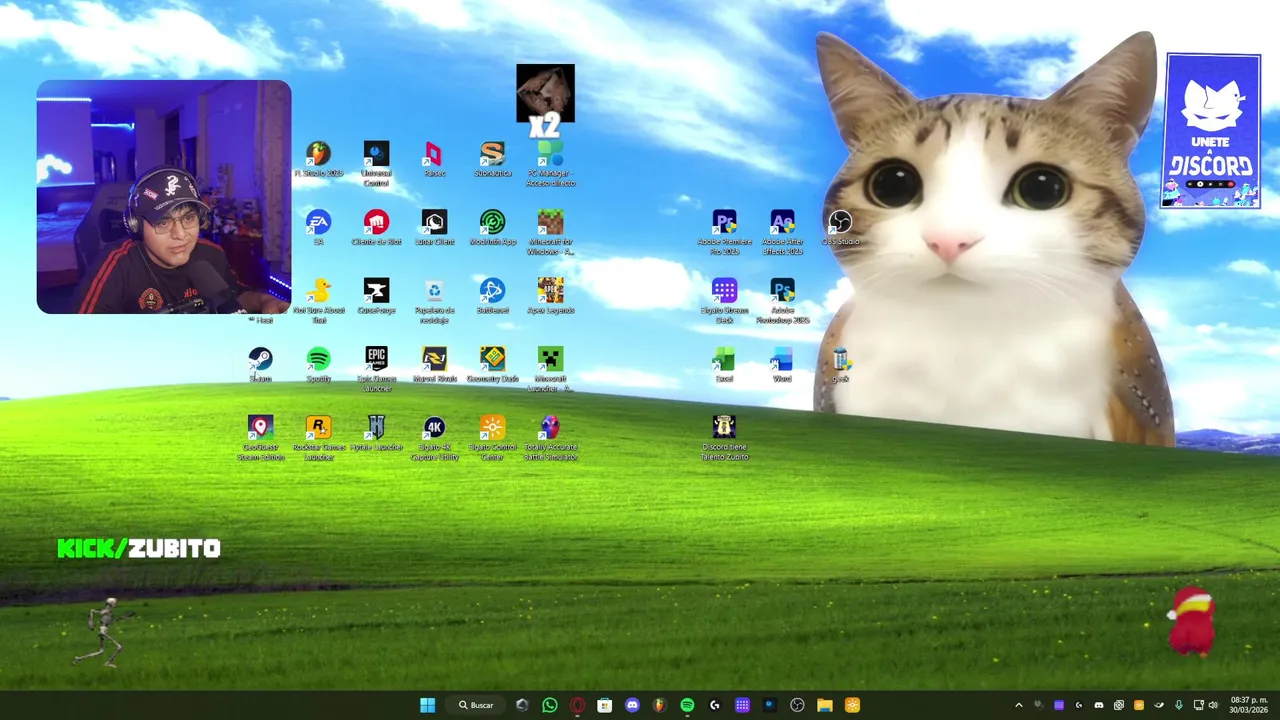Image resolution: width=1280 pixels, height=720 pixels.
Task: Select the Word desktop shortcut
Action: [782, 365]
